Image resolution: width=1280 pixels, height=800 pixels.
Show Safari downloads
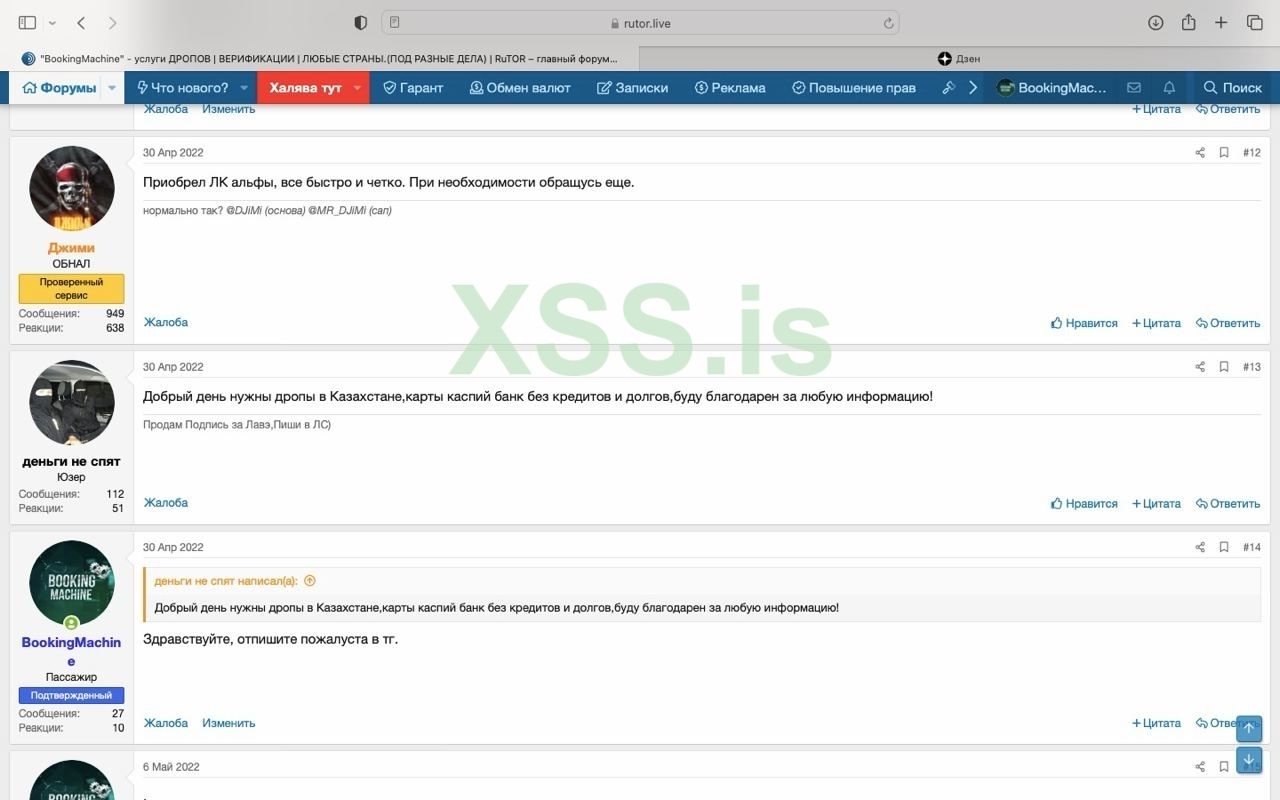click(x=1156, y=23)
